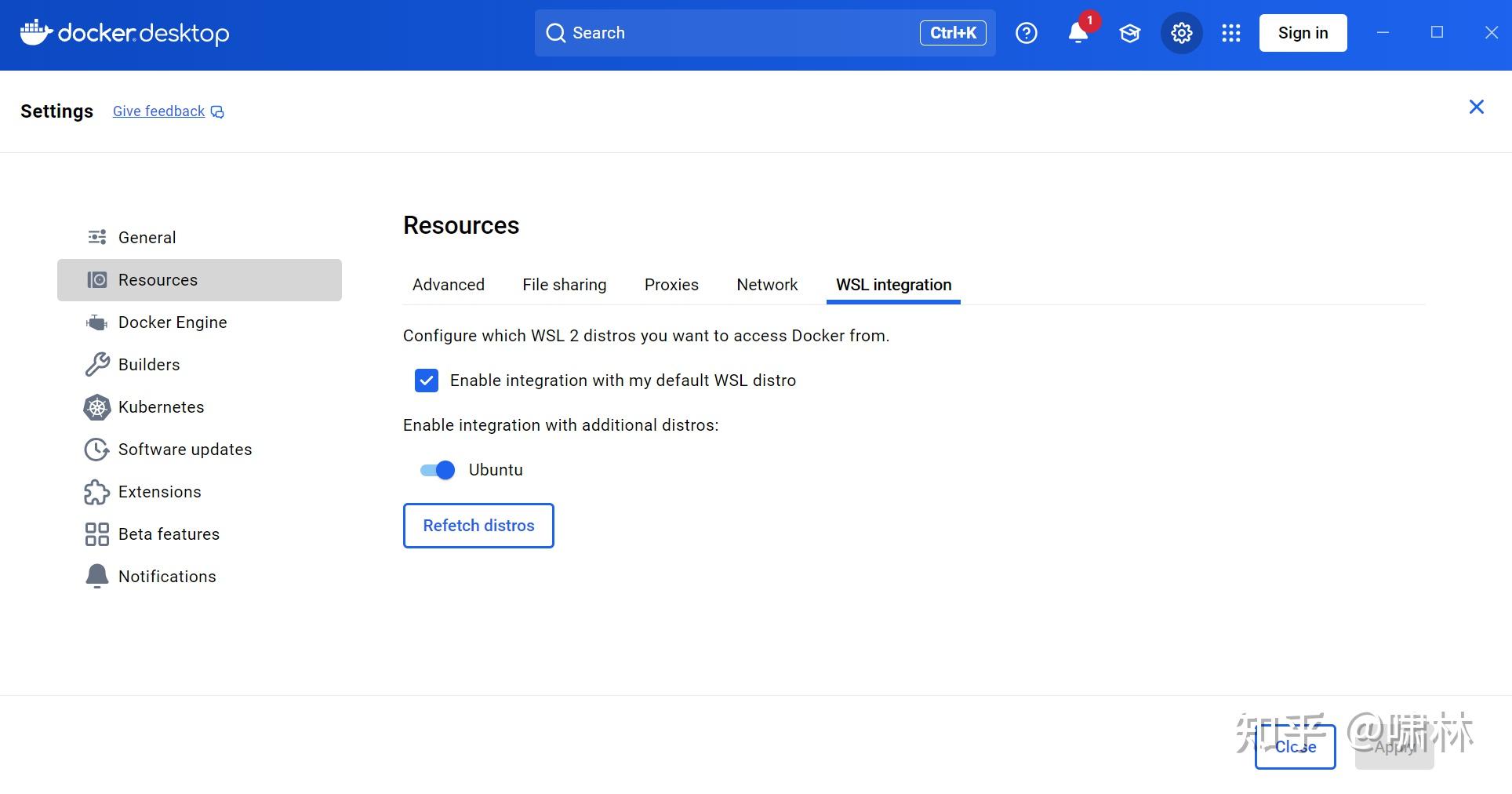
Task: Click the Kubernetes wheel icon
Action: pos(97,407)
